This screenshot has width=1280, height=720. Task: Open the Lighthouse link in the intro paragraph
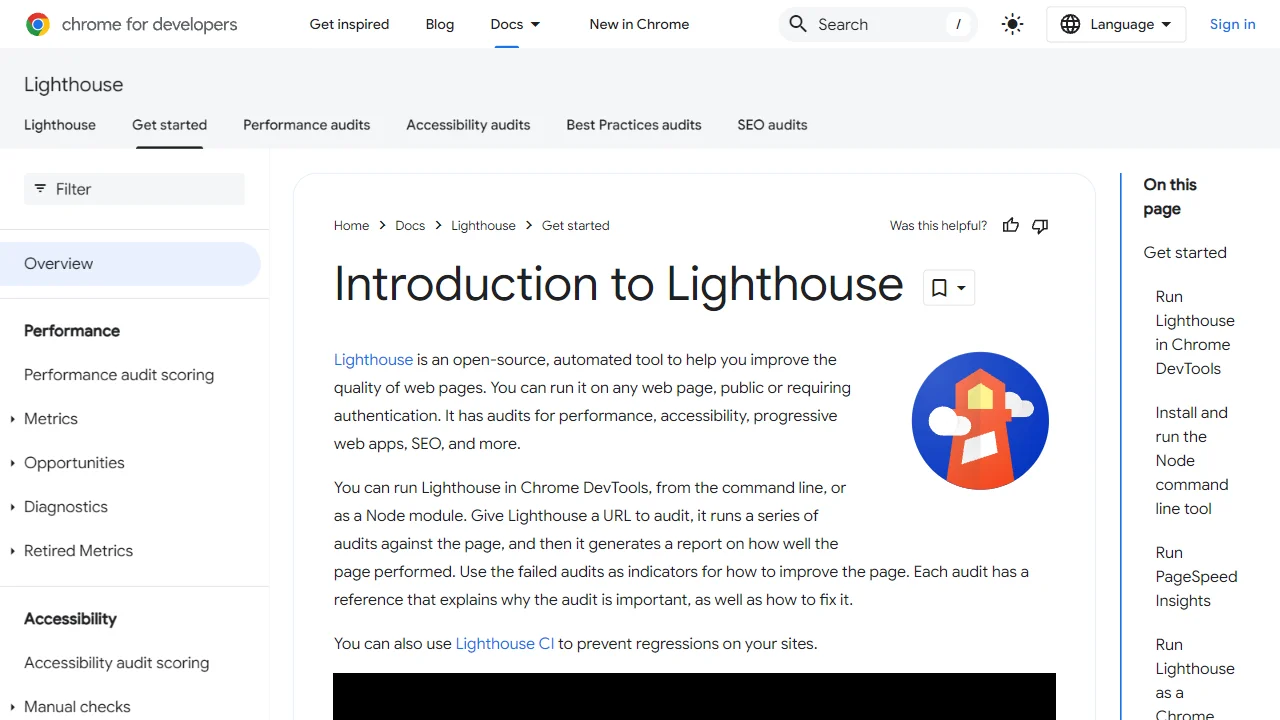[373, 360]
